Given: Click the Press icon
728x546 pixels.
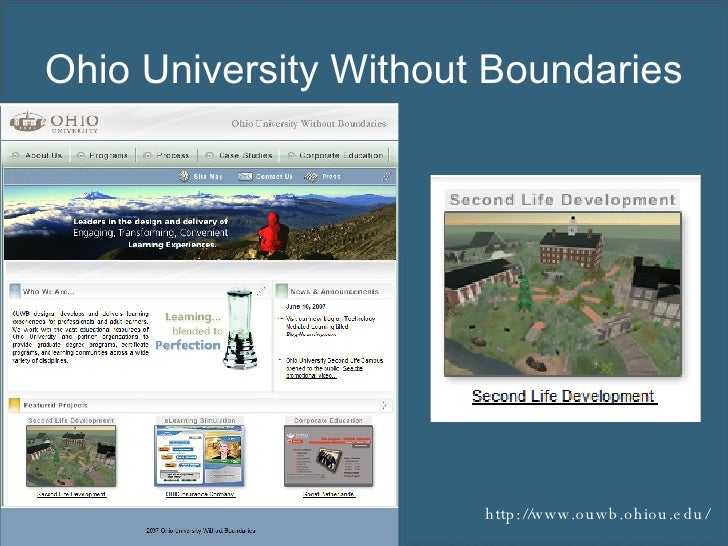Looking at the screenshot, I should coord(311,176).
